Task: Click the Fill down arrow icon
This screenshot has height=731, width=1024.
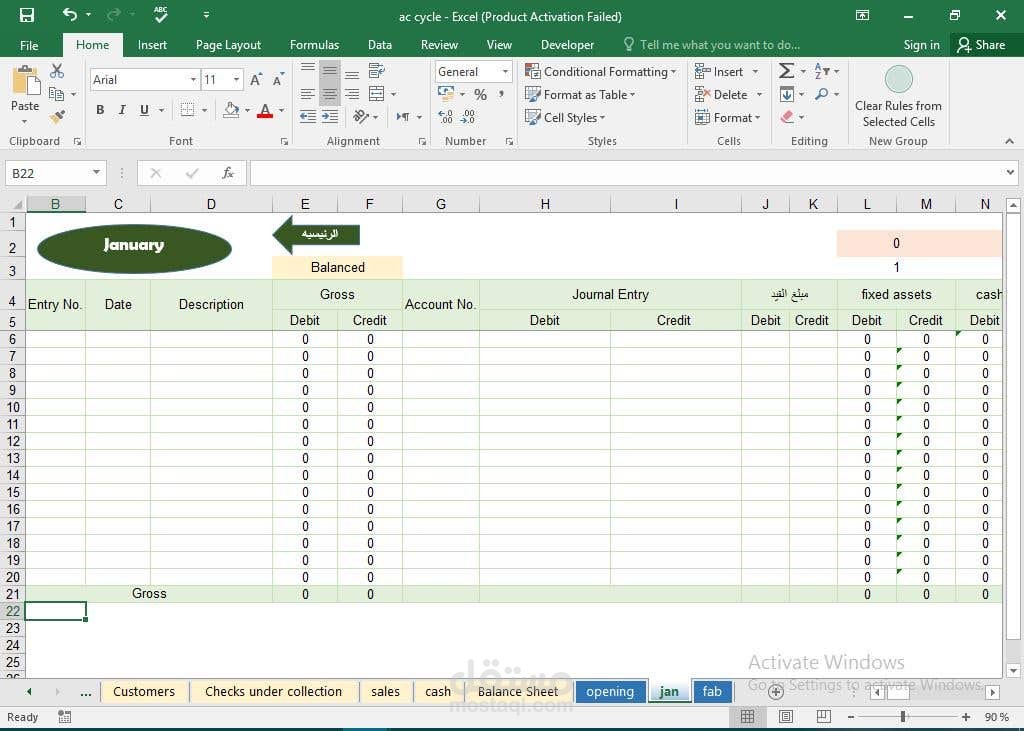Action: [787, 94]
